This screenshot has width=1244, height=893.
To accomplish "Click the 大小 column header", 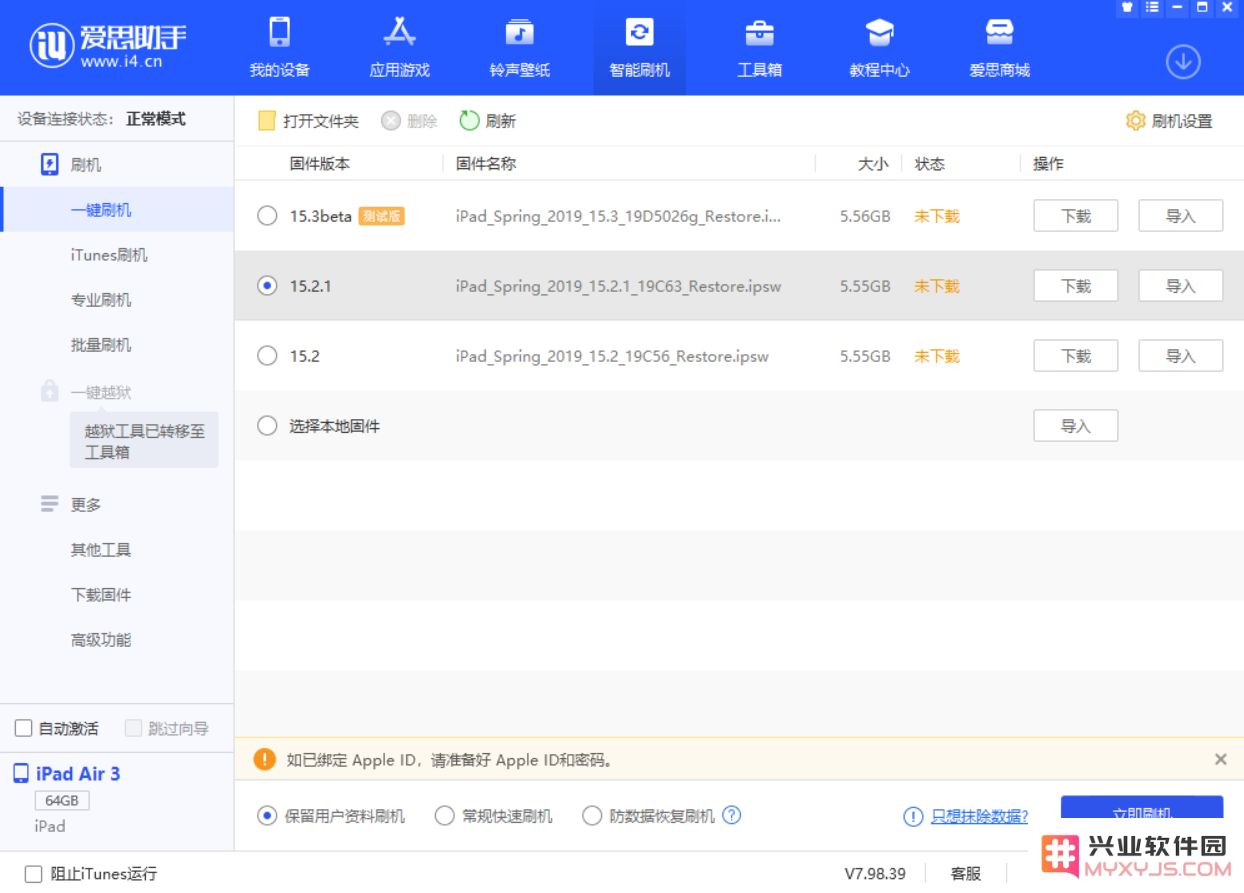I will tap(873, 164).
